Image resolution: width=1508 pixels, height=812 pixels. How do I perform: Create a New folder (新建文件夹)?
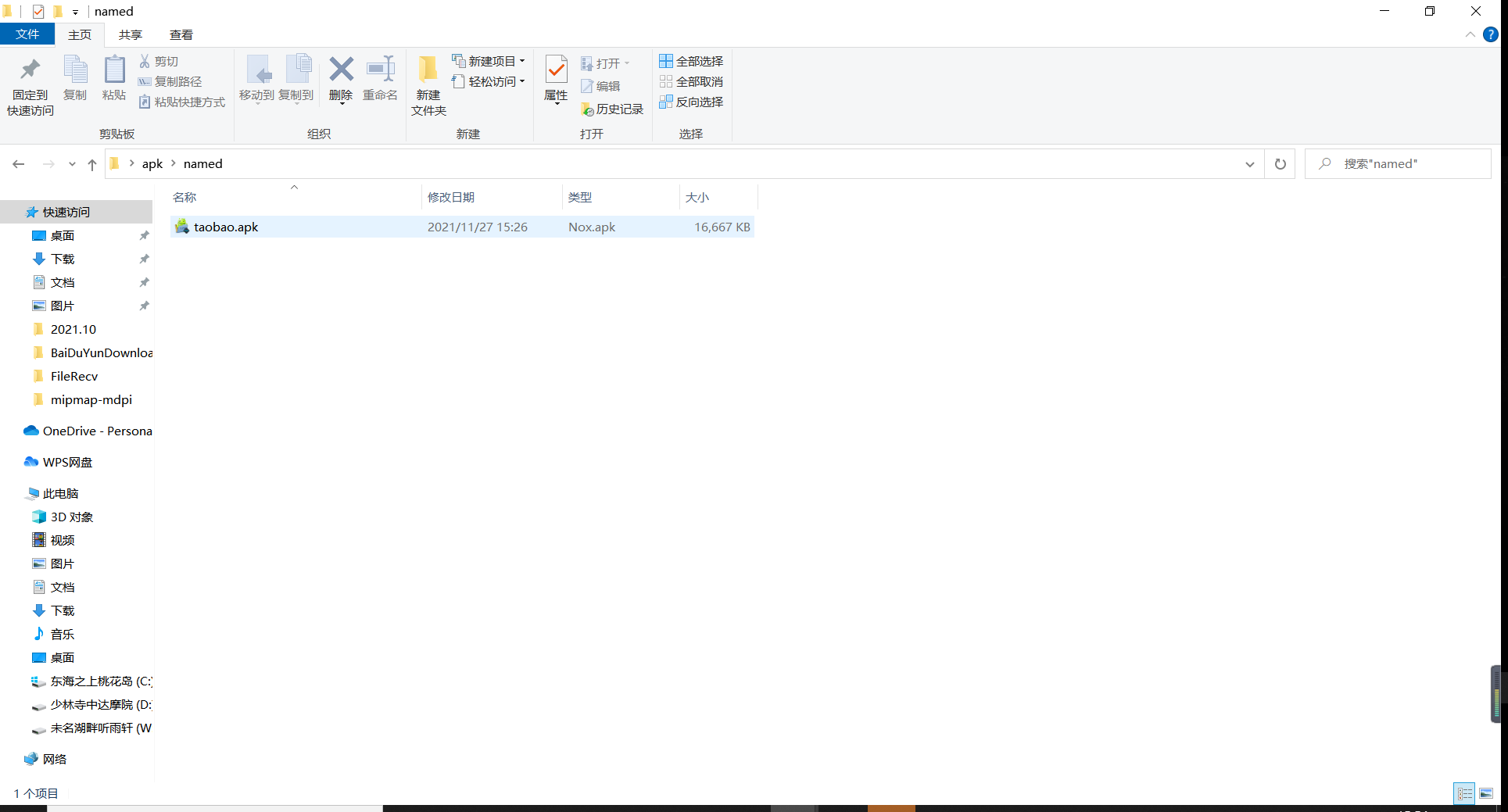pos(428,86)
